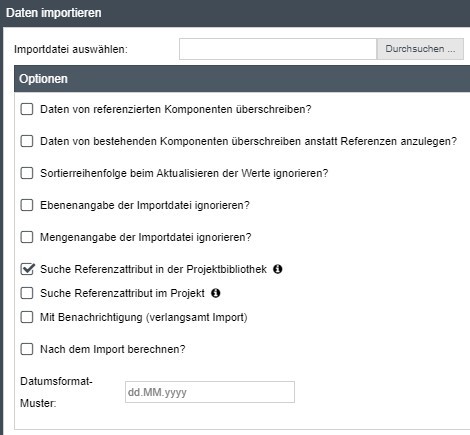Click label text Nach dem Import berechnen?
Image resolution: width=470 pixels, height=435 pixels.
point(113,349)
